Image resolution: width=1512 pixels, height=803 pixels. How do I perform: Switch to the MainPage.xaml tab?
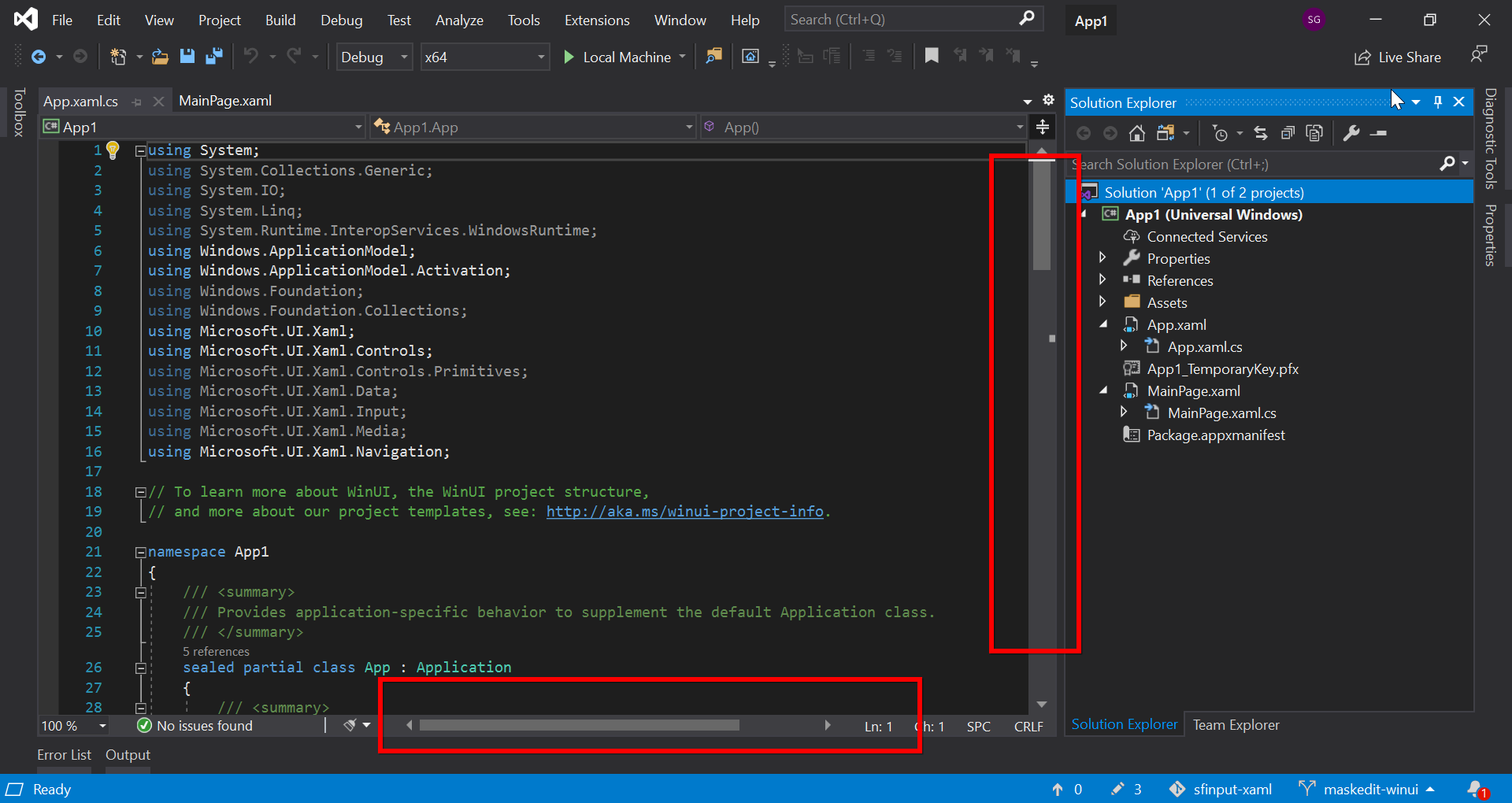225,101
